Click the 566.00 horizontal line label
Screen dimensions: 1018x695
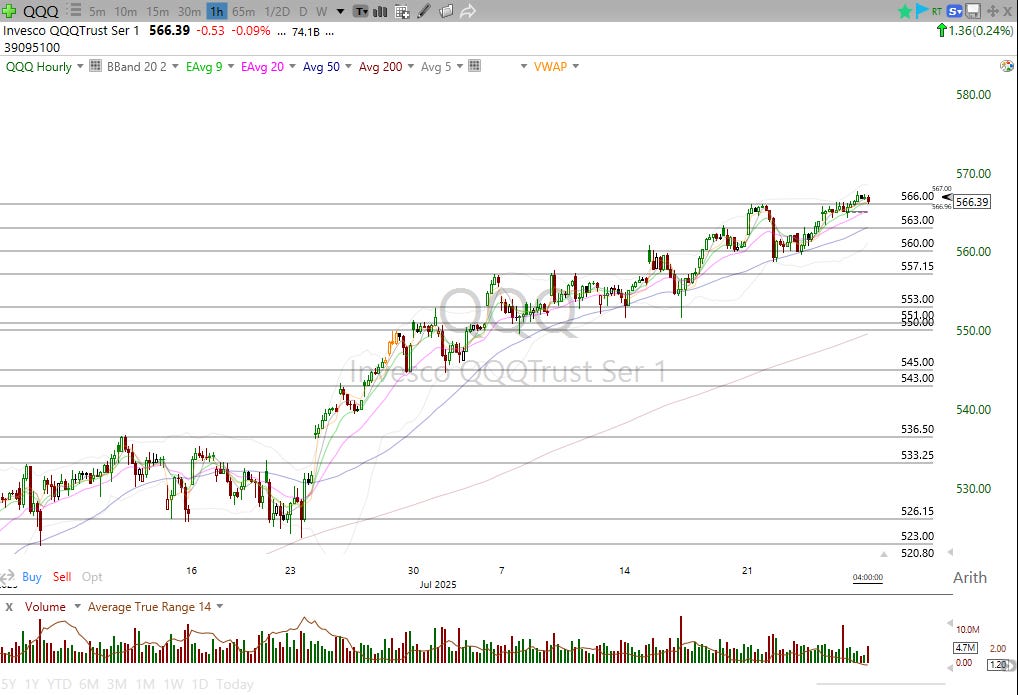coord(917,196)
